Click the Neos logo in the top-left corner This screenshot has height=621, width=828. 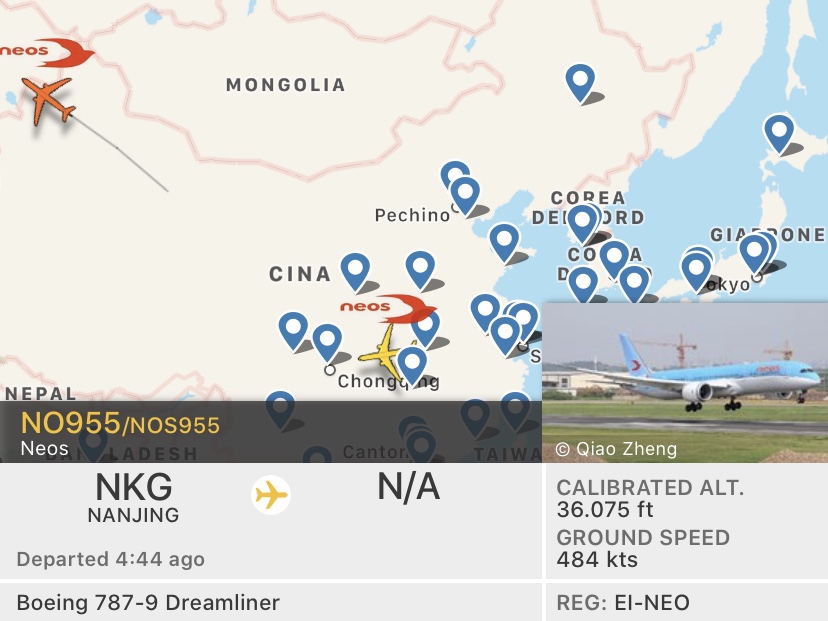45,50
